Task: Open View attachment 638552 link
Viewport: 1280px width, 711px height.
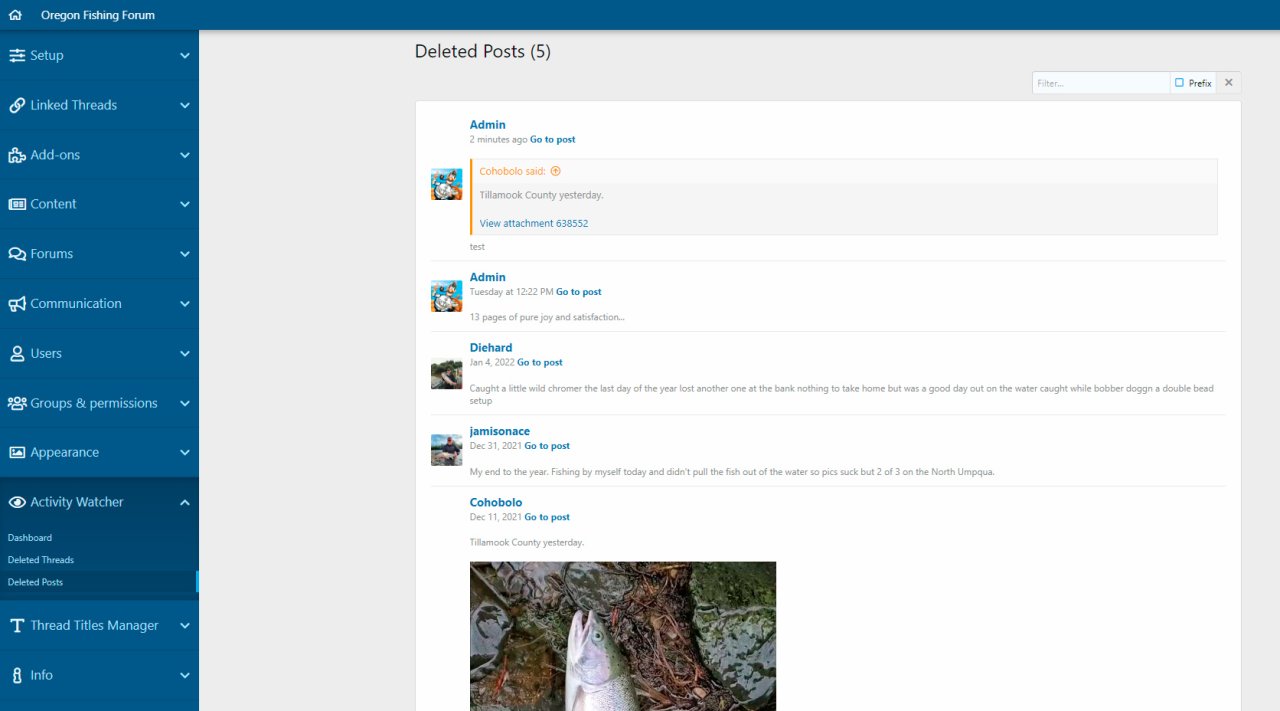Action: tap(534, 224)
